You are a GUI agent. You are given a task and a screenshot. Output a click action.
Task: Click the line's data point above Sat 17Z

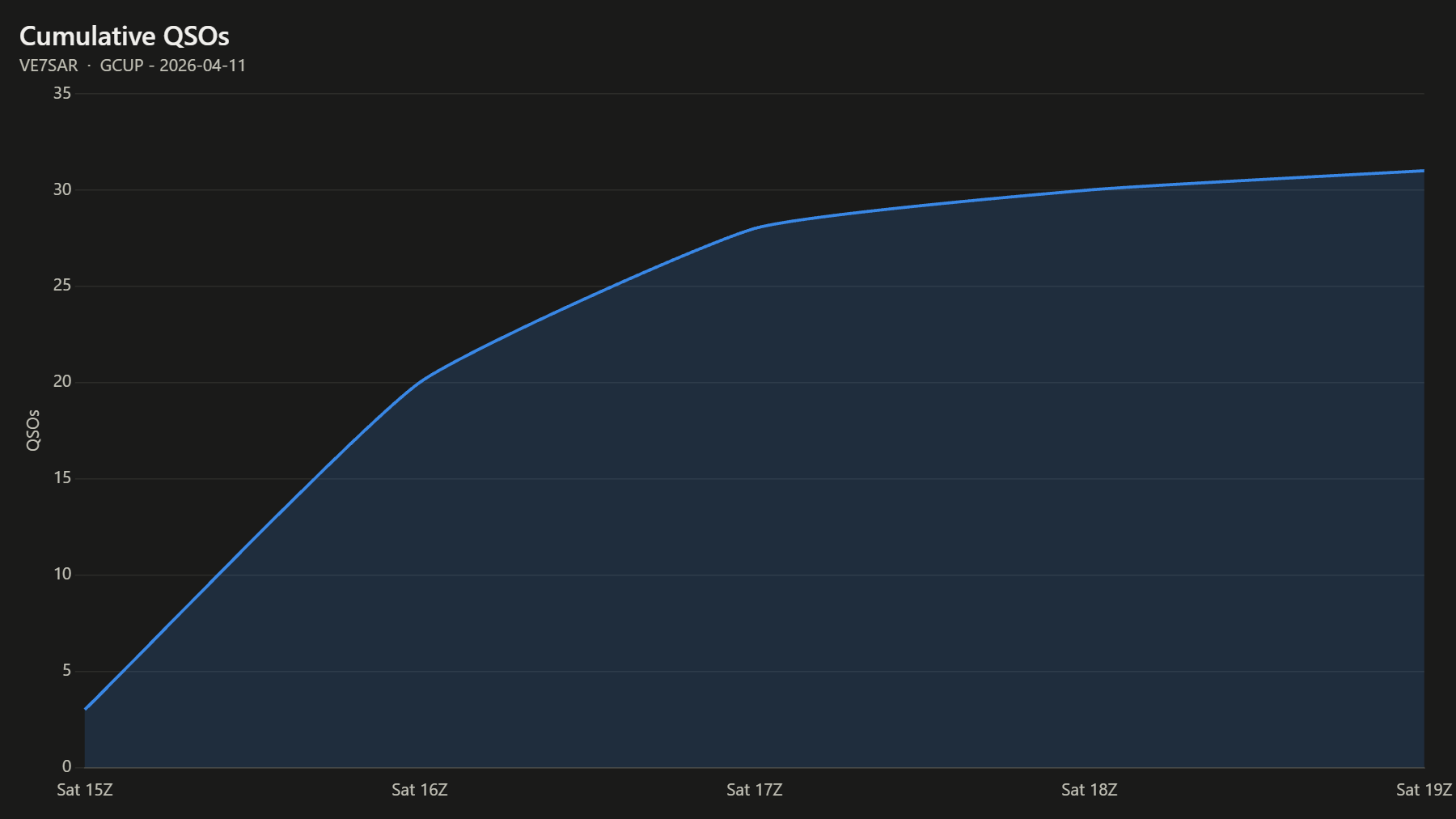coord(755,228)
